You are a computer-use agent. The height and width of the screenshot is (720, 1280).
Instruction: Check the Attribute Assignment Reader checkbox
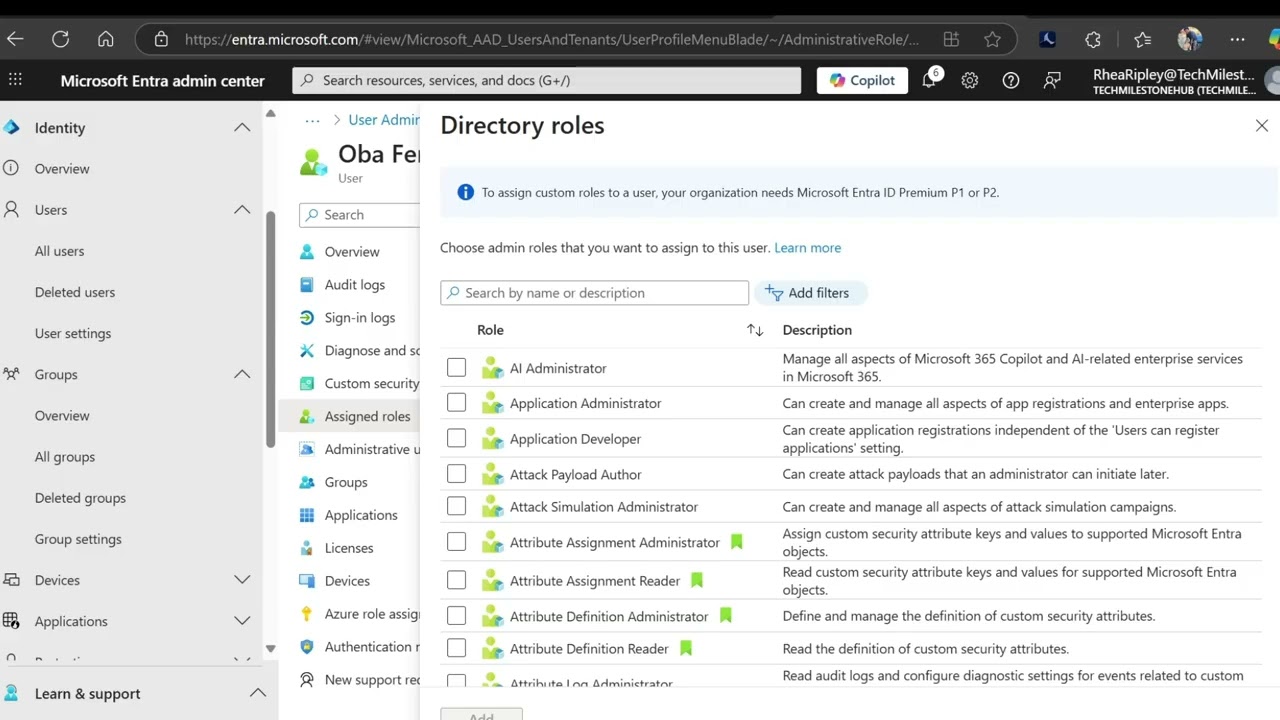[456, 580]
